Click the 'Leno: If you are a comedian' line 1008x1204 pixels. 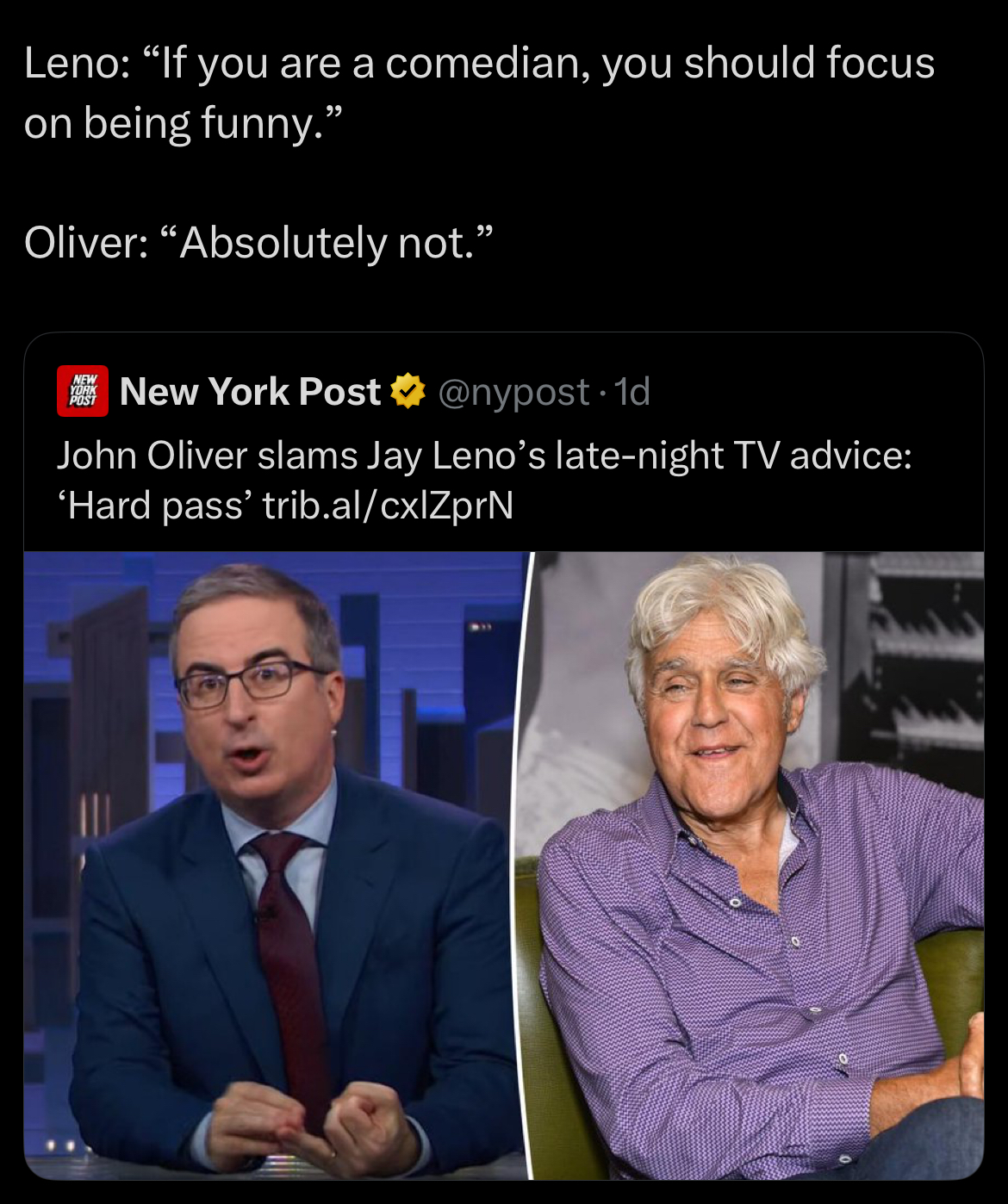pos(480,64)
